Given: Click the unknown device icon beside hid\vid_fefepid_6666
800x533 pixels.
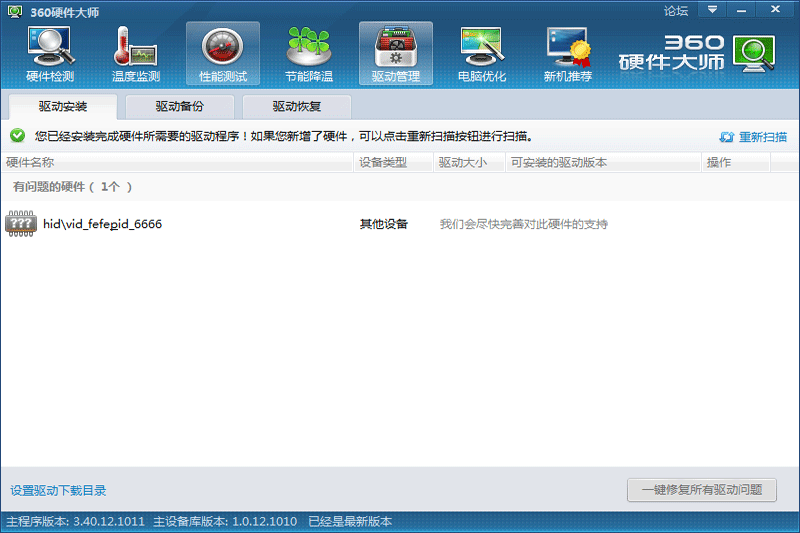Looking at the screenshot, I should click(x=20, y=224).
